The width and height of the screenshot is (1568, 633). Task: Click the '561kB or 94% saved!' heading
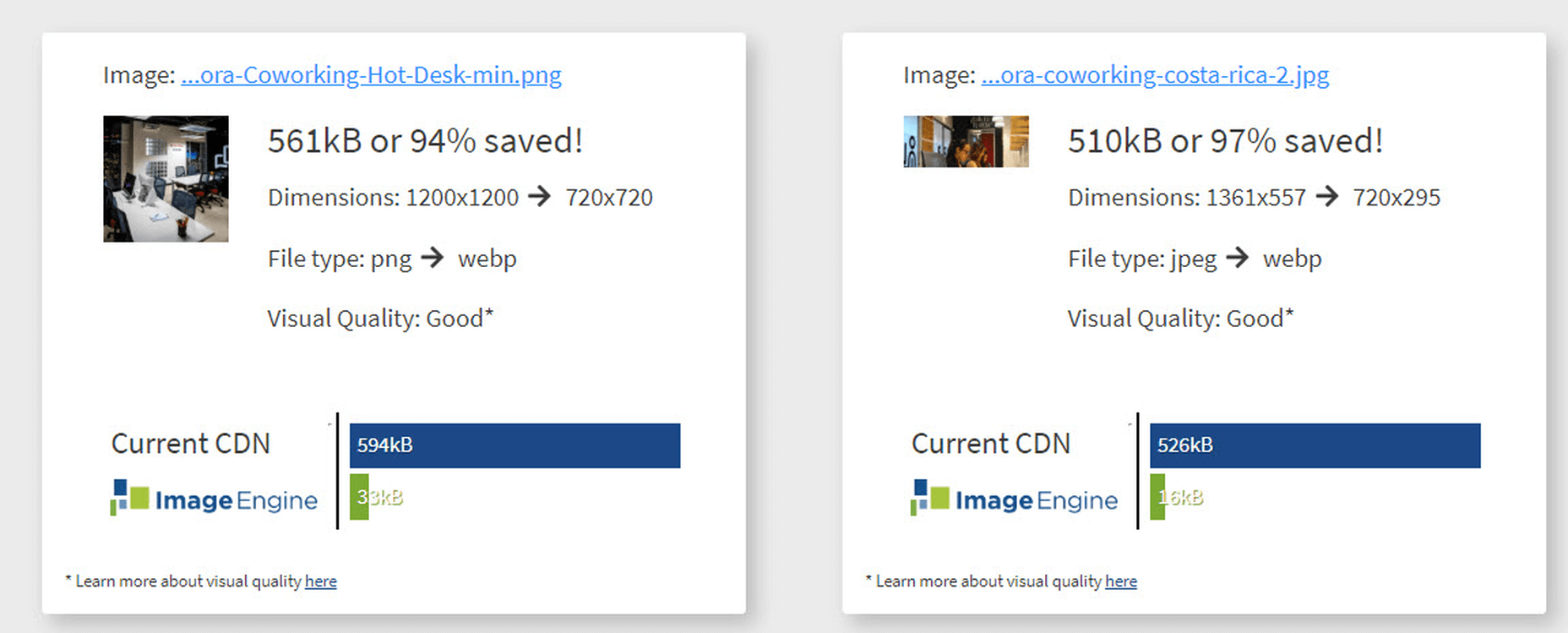tap(425, 141)
